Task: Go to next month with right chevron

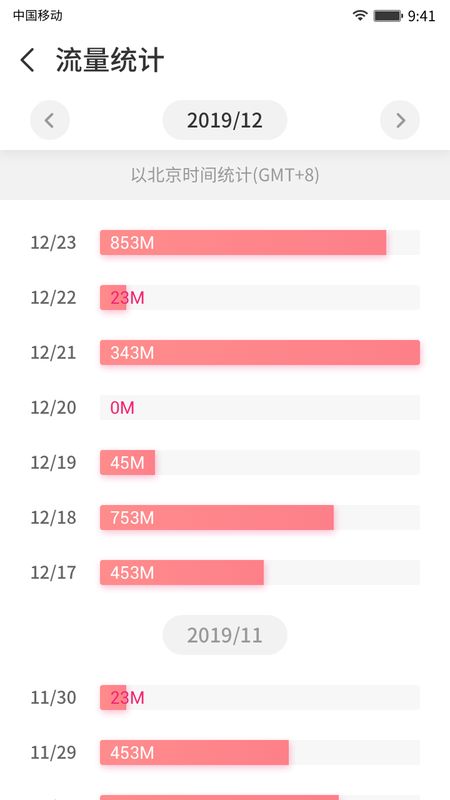Action: coord(400,120)
